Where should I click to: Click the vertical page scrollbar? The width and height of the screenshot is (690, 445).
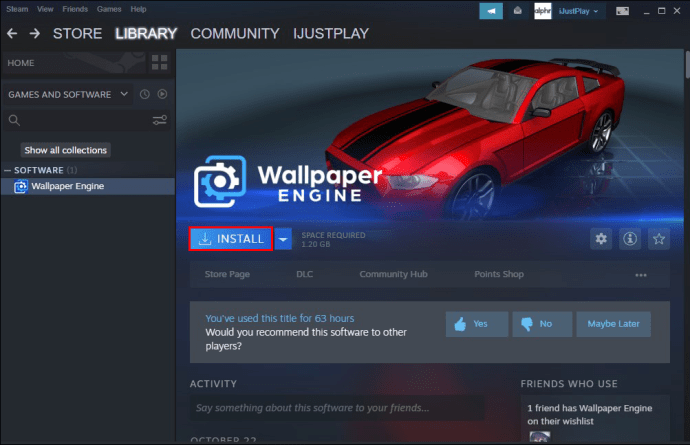pyautogui.click(x=687, y=64)
